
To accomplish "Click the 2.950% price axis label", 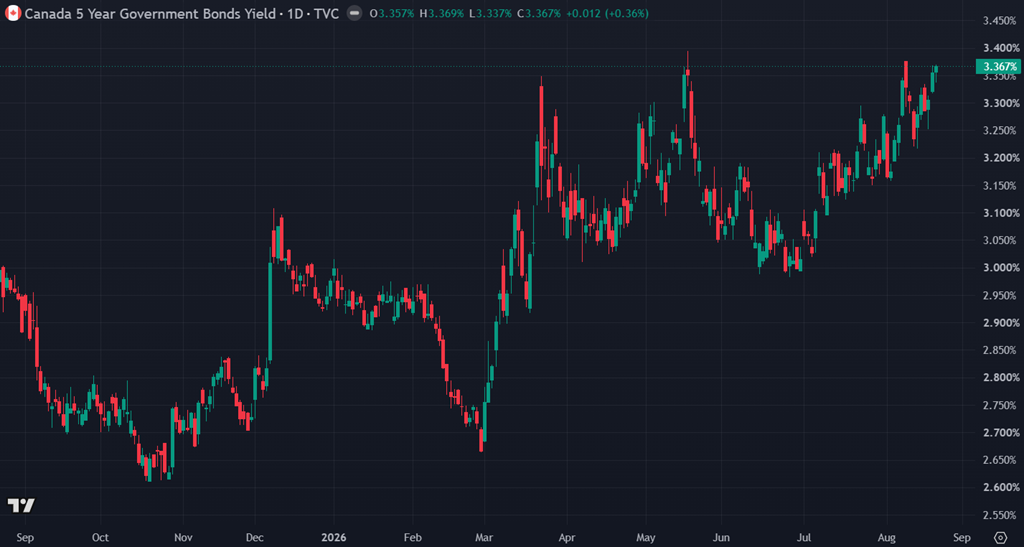I will click(1000, 295).
